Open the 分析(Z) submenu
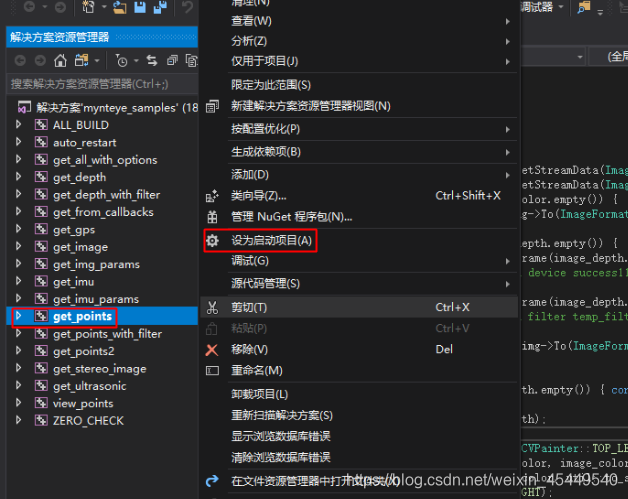Image resolution: width=628 pixels, height=499 pixels. 359,41
